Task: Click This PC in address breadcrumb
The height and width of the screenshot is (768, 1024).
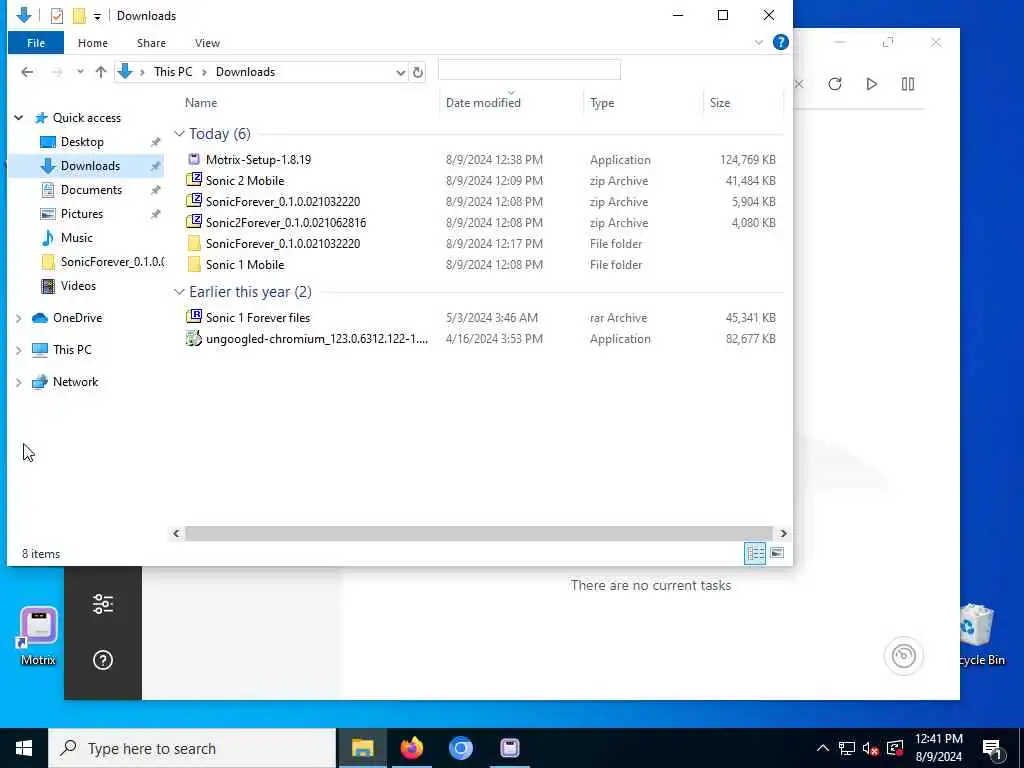Action: tap(173, 72)
